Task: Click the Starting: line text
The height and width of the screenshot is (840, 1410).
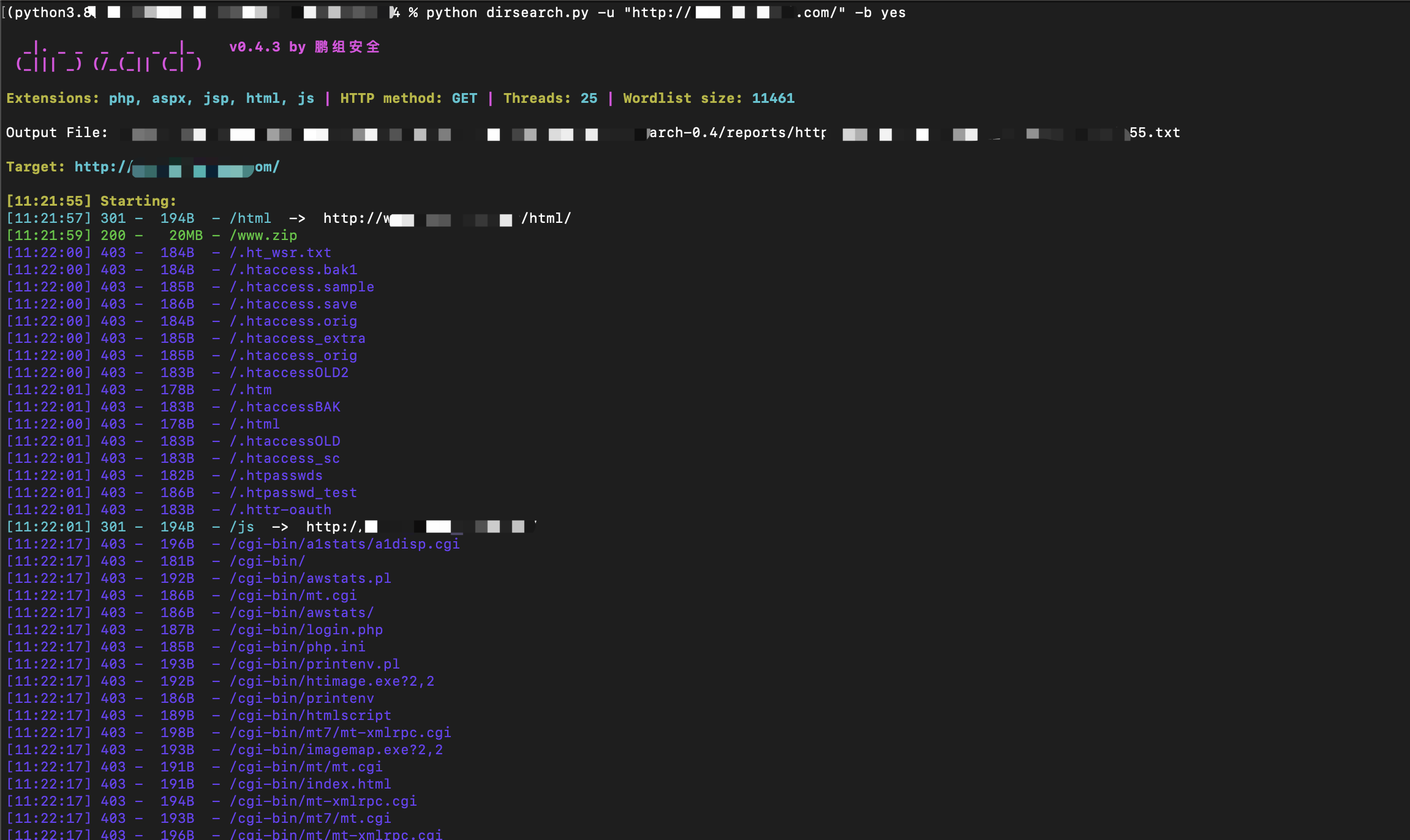Action: pyautogui.click(x=138, y=201)
